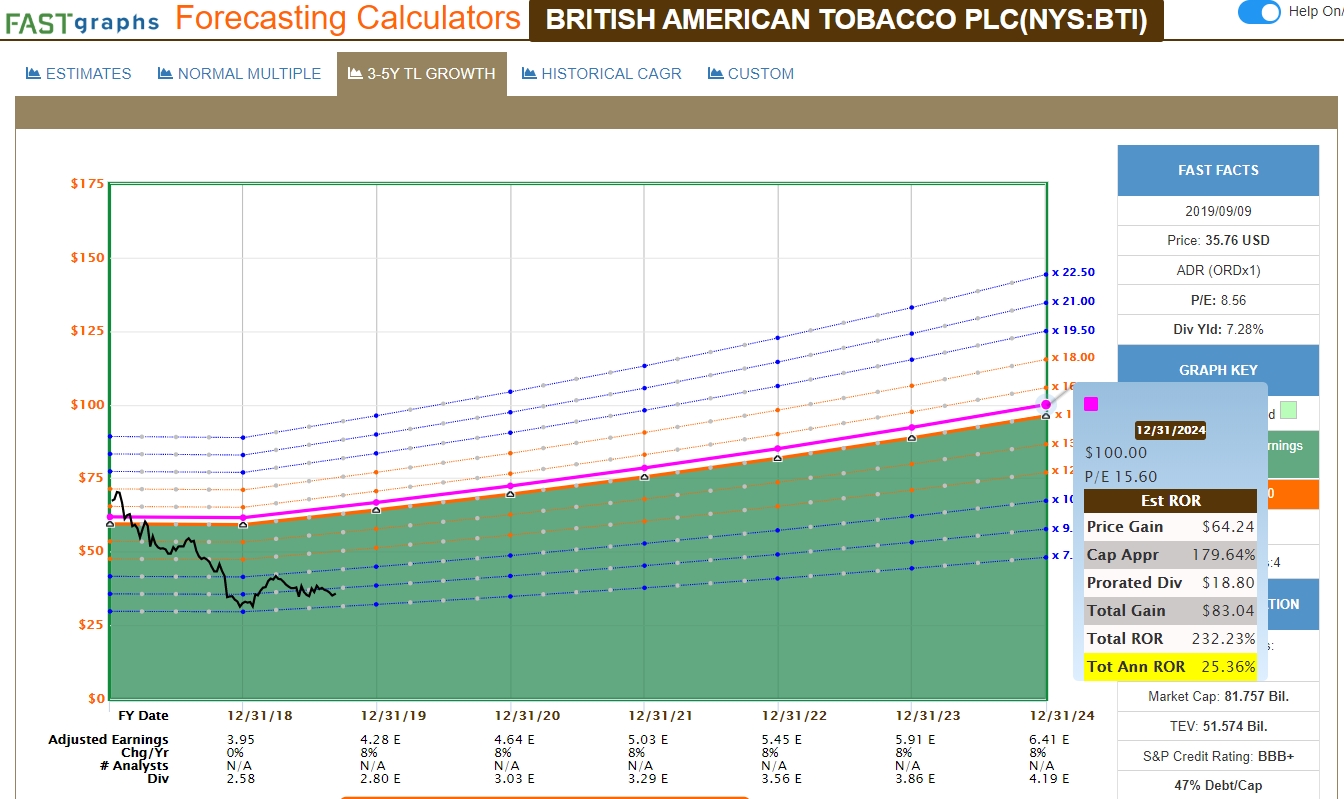Click the x 19.50 multiple label

click(x=1073, y=330)
